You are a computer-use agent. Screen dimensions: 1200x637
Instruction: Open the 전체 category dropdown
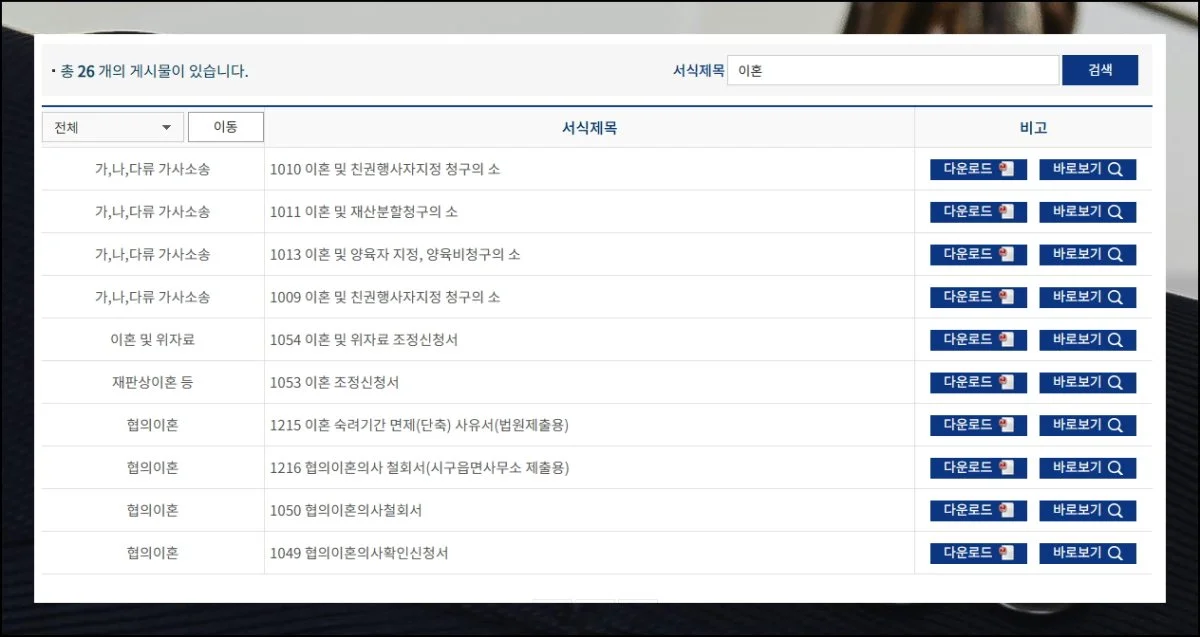click(x=111, y=127)
